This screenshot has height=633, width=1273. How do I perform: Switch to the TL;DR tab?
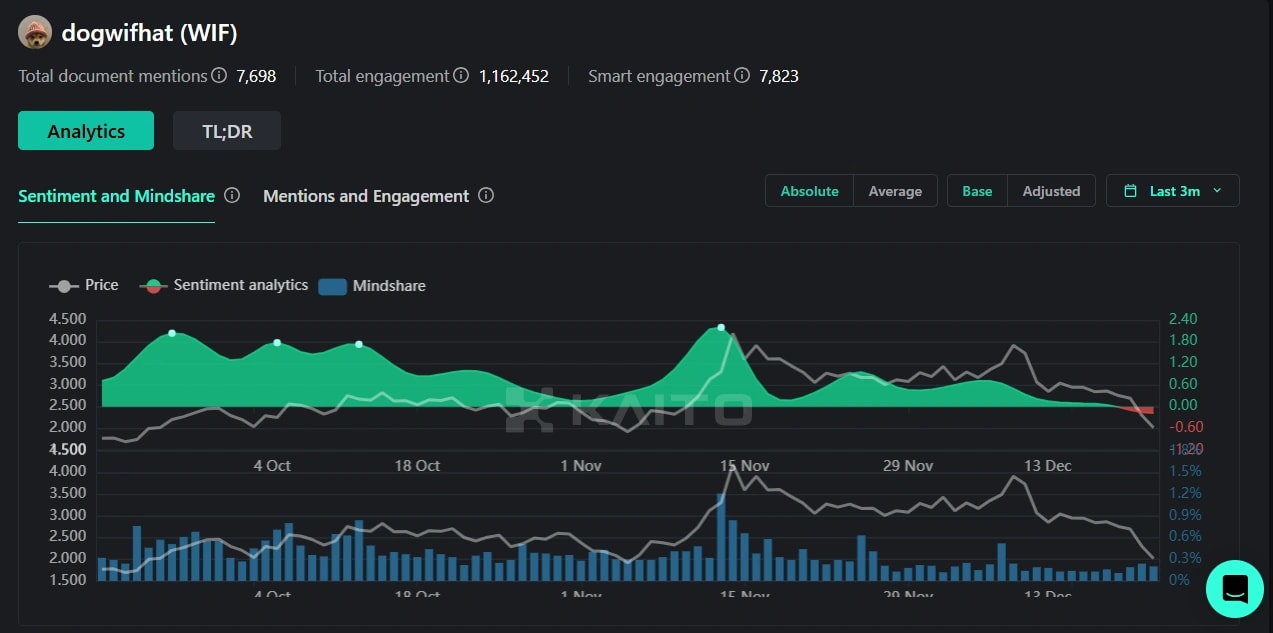coord(226,130)
